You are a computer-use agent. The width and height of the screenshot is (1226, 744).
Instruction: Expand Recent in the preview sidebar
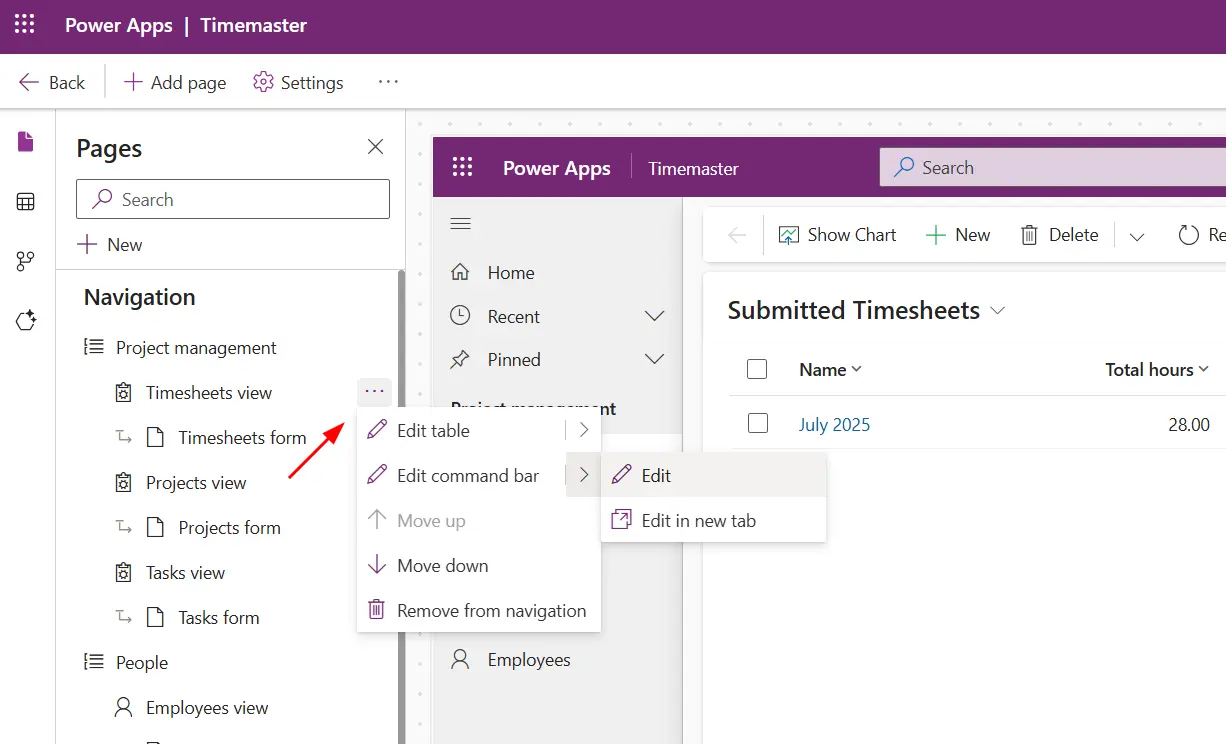coord(558,317)
